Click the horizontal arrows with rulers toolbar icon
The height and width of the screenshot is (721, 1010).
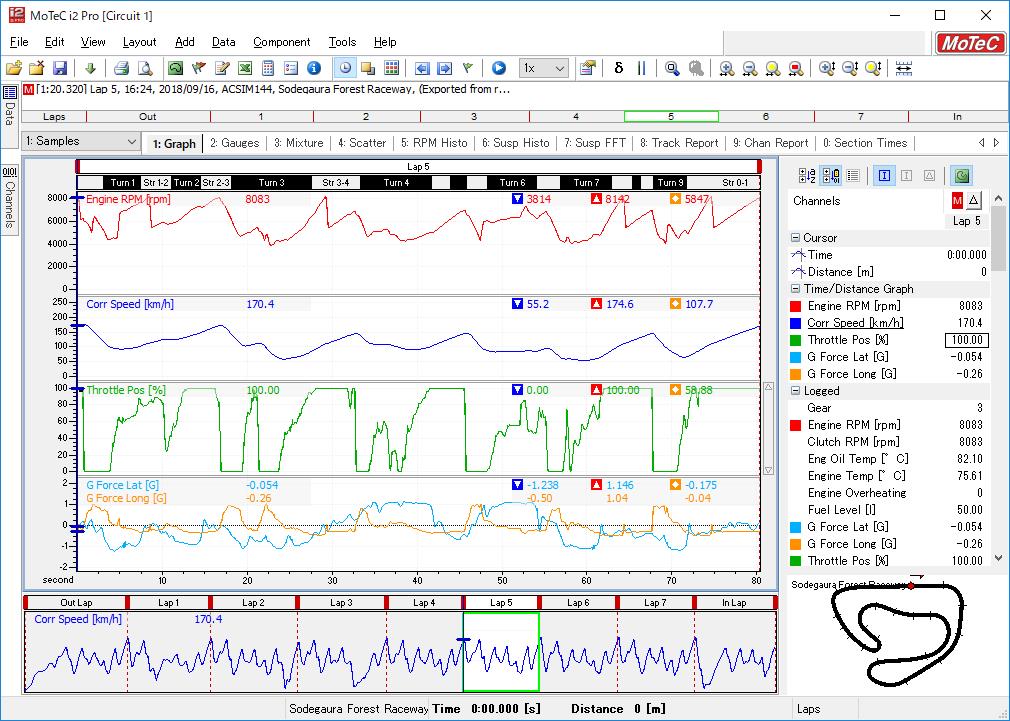click(x=904, y=68)
